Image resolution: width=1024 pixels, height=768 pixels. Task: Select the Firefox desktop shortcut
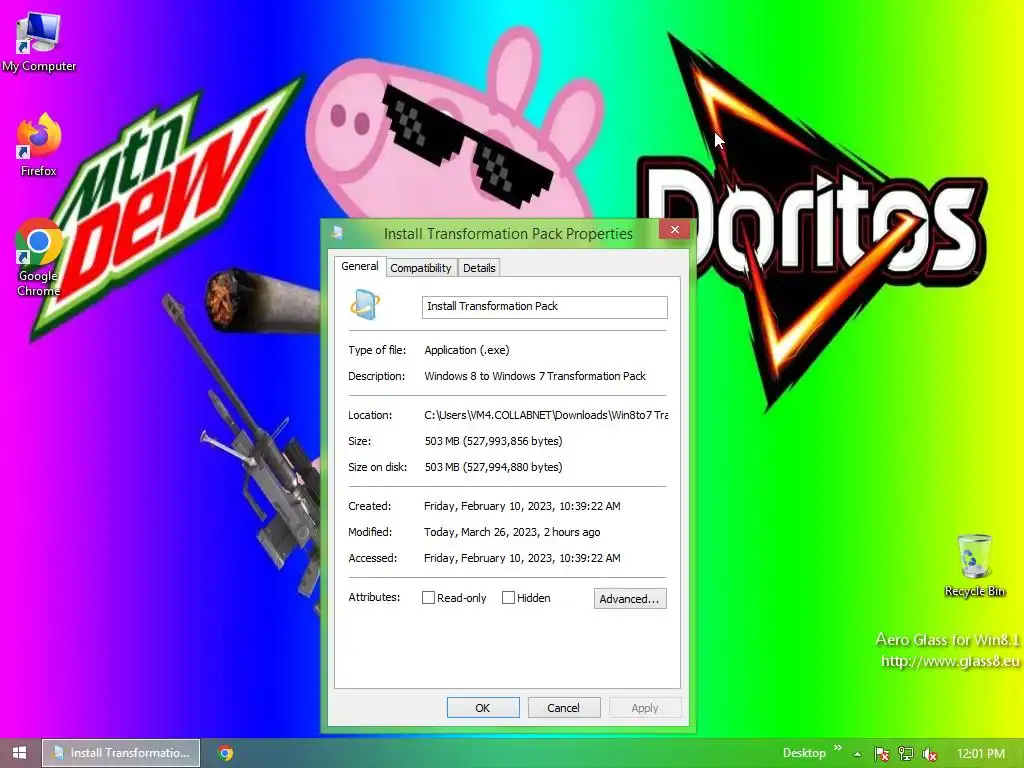39,145
